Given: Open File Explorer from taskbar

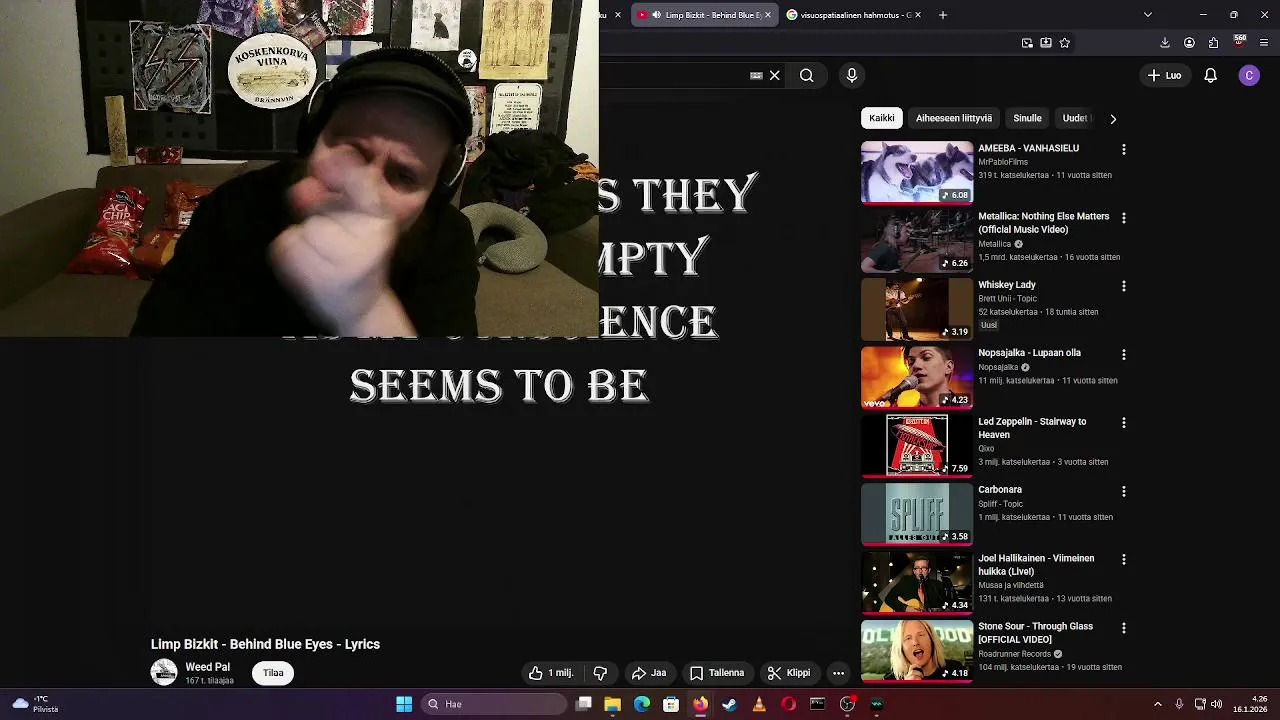Looking at the screenshot, I should (x=613, y=704).
